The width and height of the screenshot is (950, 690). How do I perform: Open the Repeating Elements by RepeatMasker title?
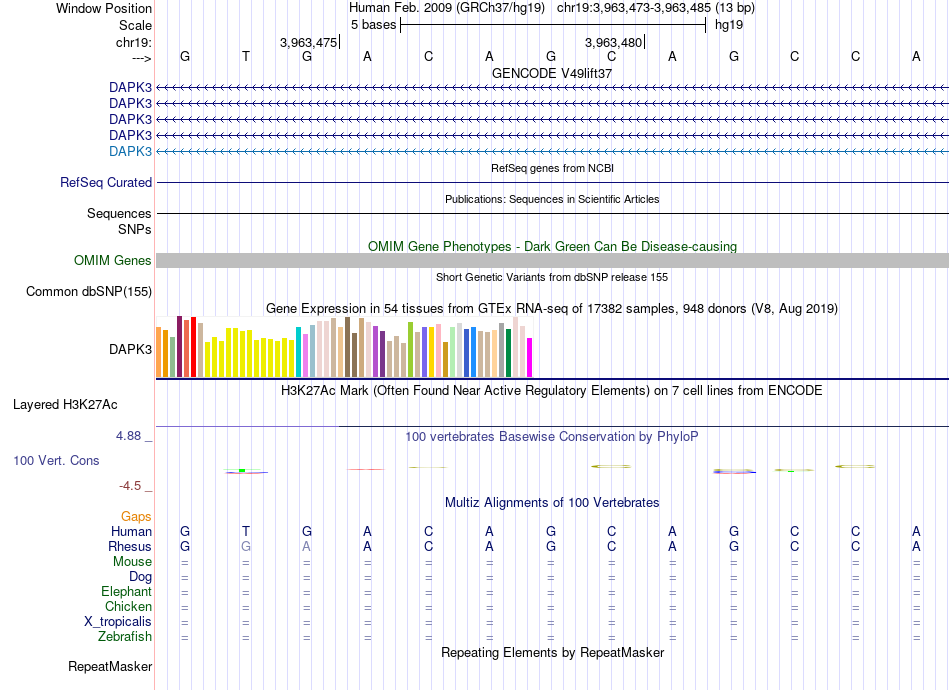(553, 653)
